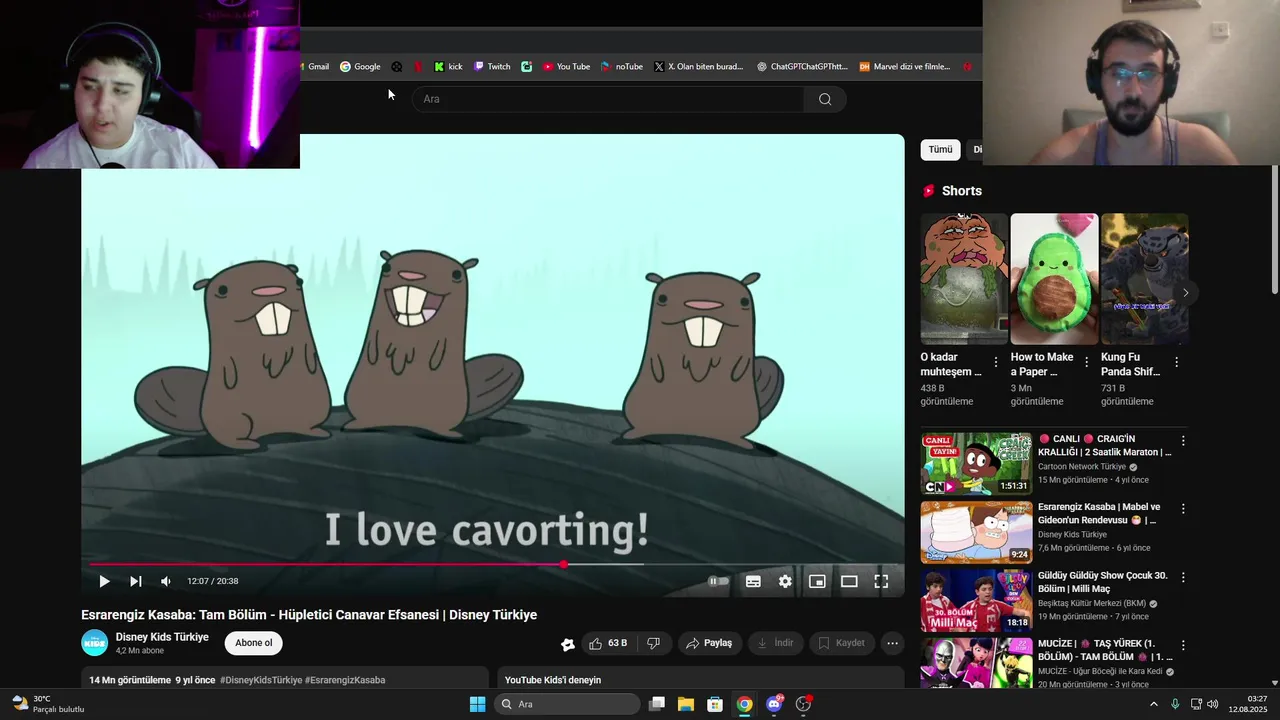Open the kick bookmark

[448, 67]
